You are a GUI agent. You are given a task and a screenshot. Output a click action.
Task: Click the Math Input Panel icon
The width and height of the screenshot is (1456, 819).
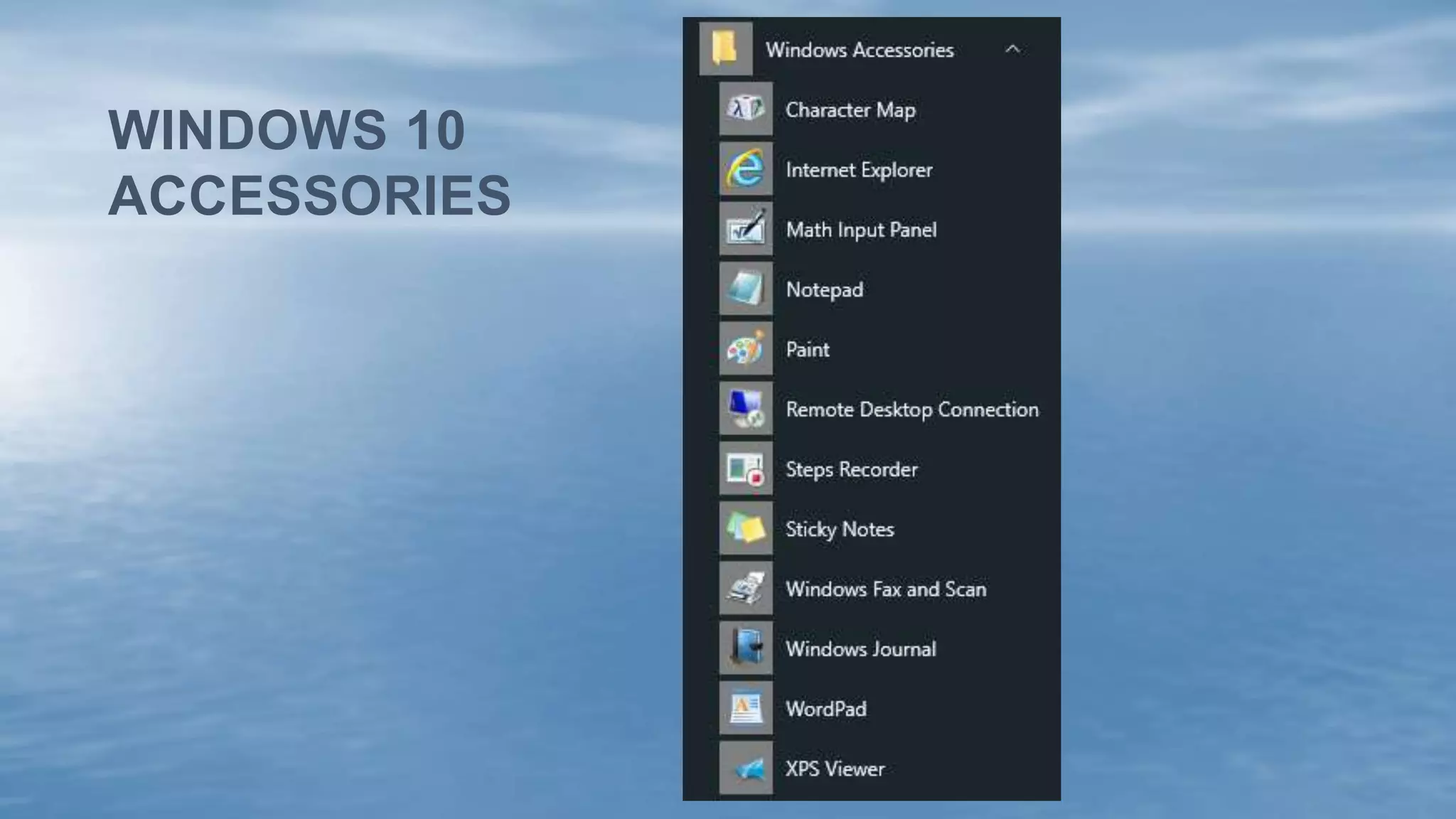[x=746, y=229]
